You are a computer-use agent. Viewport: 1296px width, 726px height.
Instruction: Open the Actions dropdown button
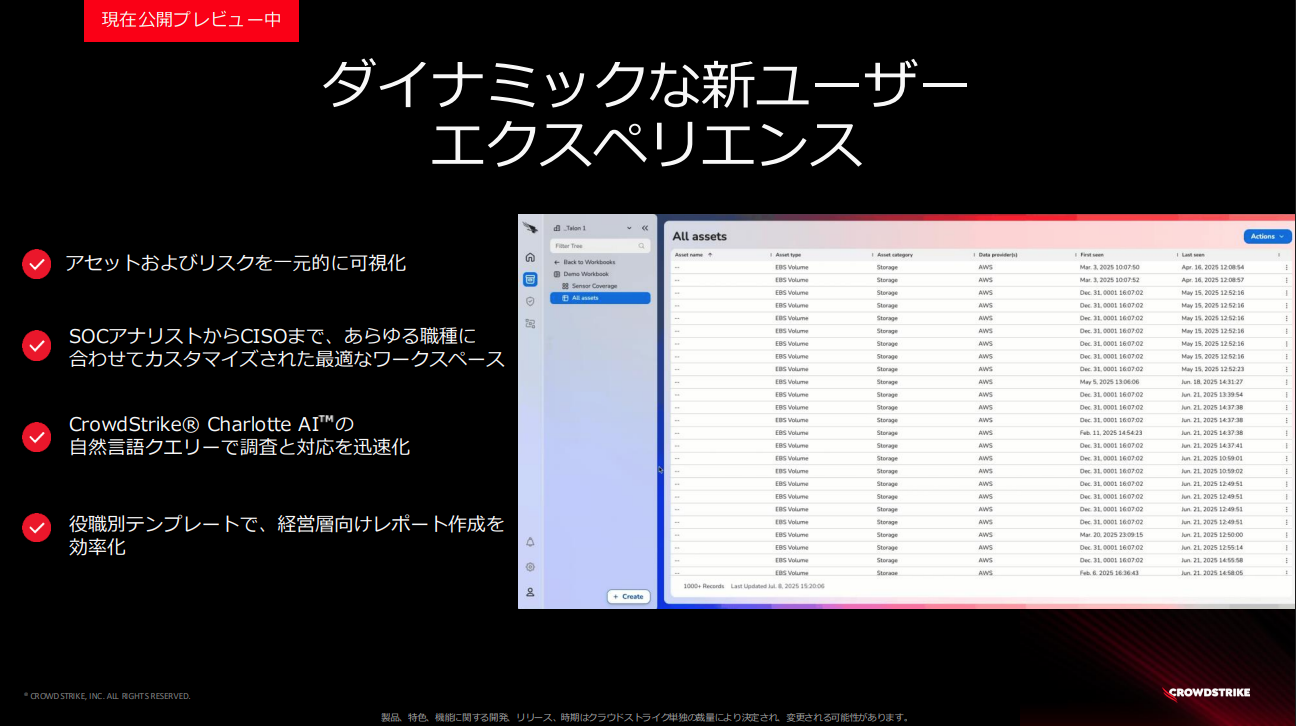[1267, 237]
